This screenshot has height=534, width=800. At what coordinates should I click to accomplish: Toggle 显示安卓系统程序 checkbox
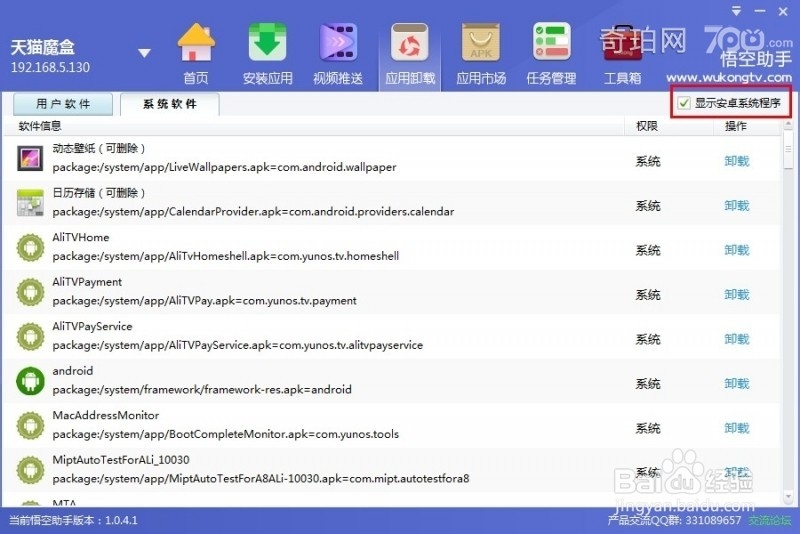click(684, 103)
